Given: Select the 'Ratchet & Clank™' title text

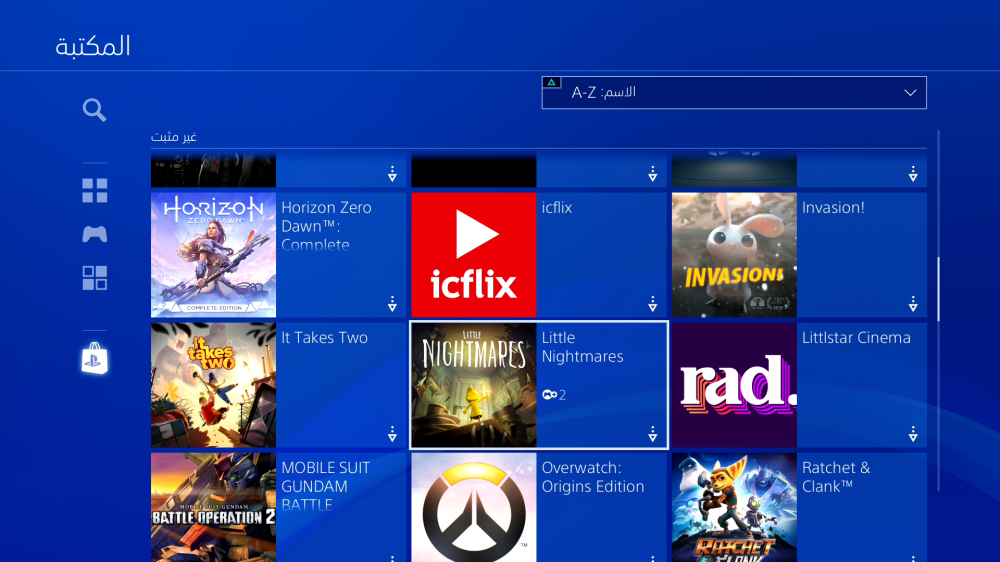Looking at the screenshot, I should (835, 477).
